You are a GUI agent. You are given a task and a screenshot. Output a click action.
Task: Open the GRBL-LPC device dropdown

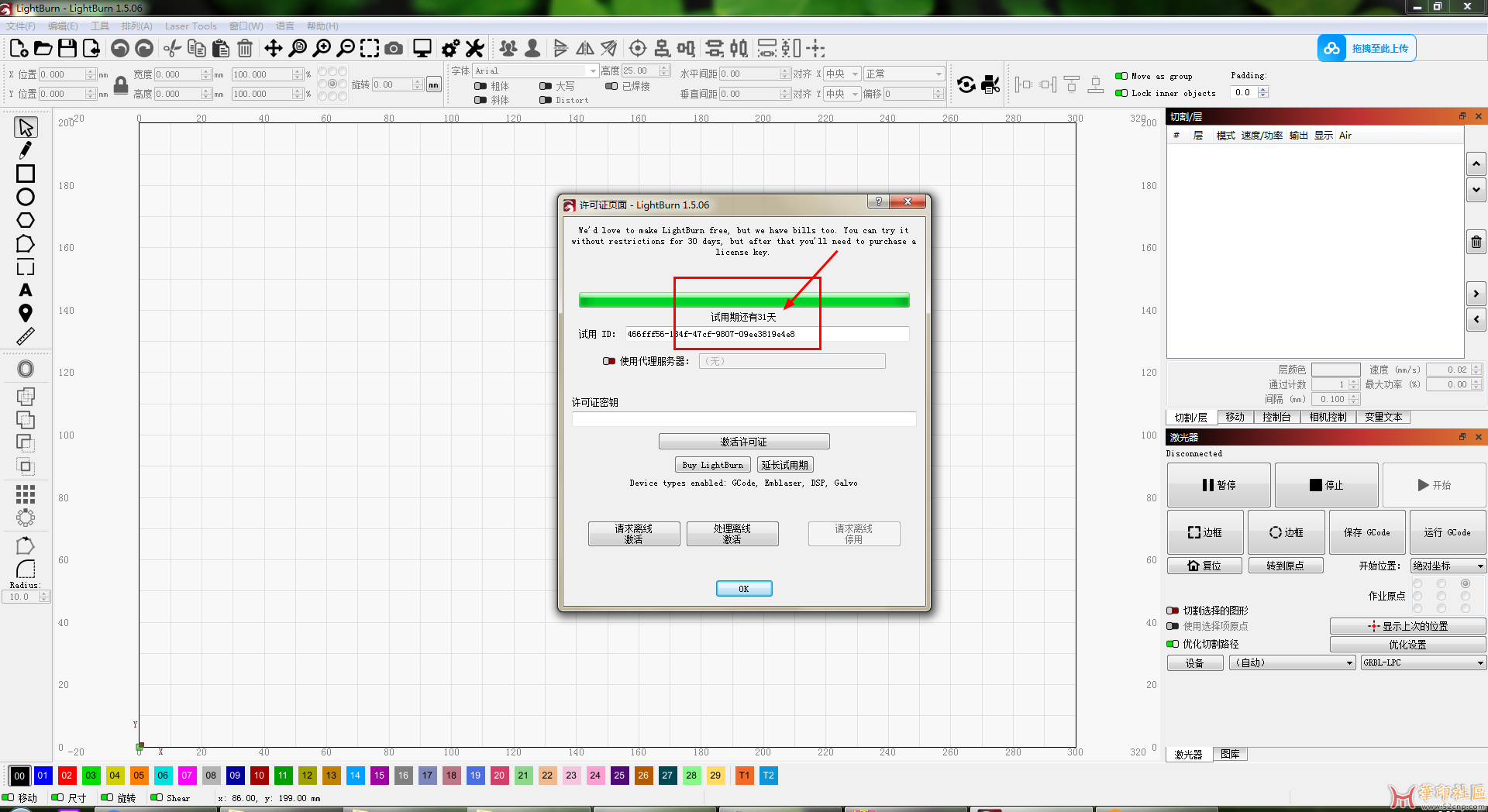tap(1423, 662)
